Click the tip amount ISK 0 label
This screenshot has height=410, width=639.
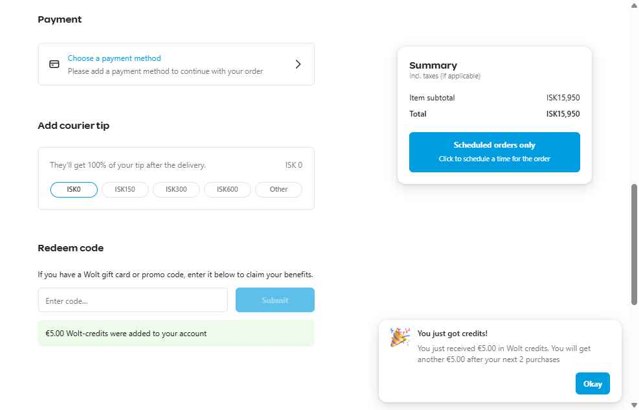tap(293, 165)
